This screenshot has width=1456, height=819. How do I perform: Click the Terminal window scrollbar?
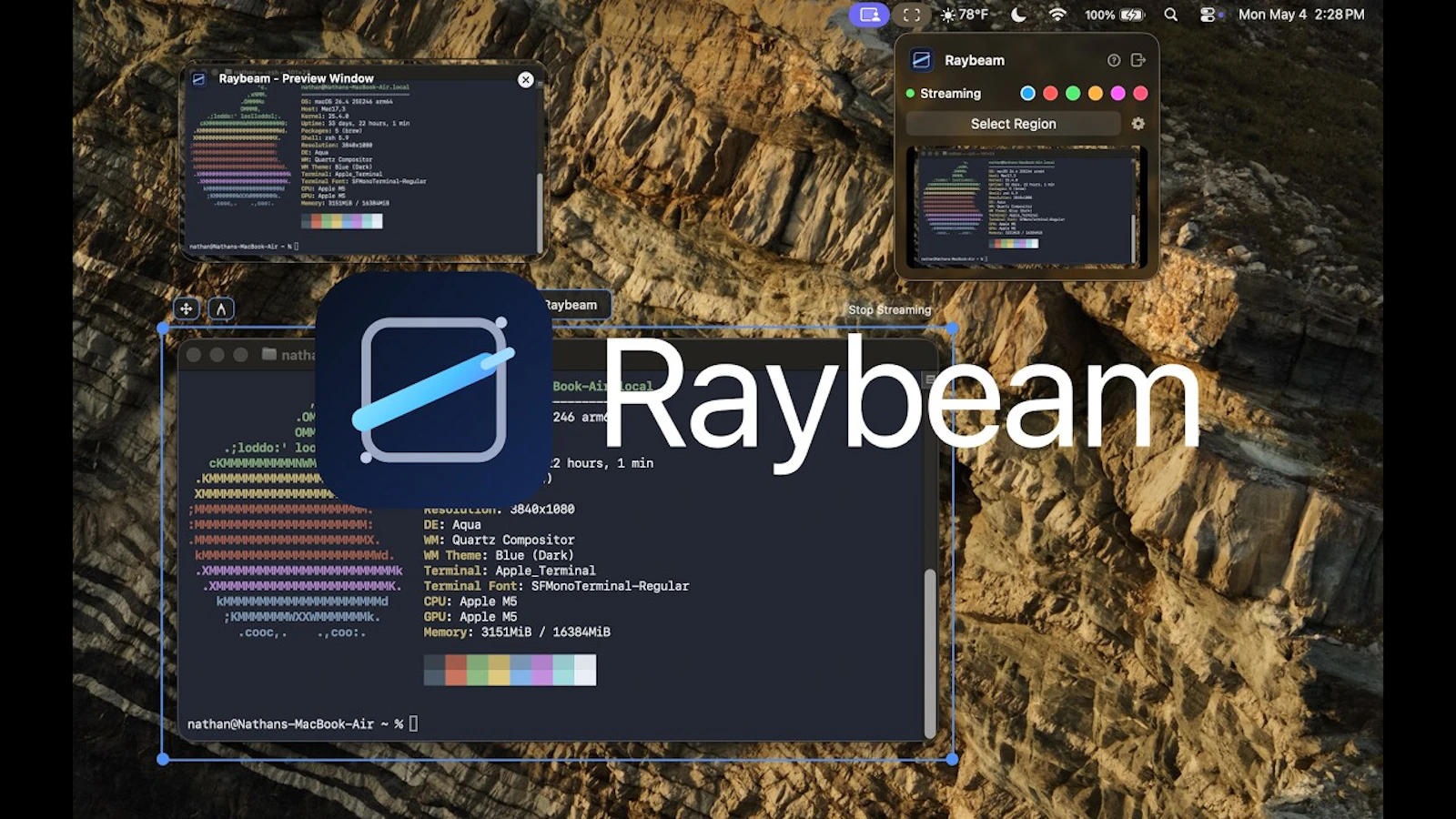tap(930, 652)
